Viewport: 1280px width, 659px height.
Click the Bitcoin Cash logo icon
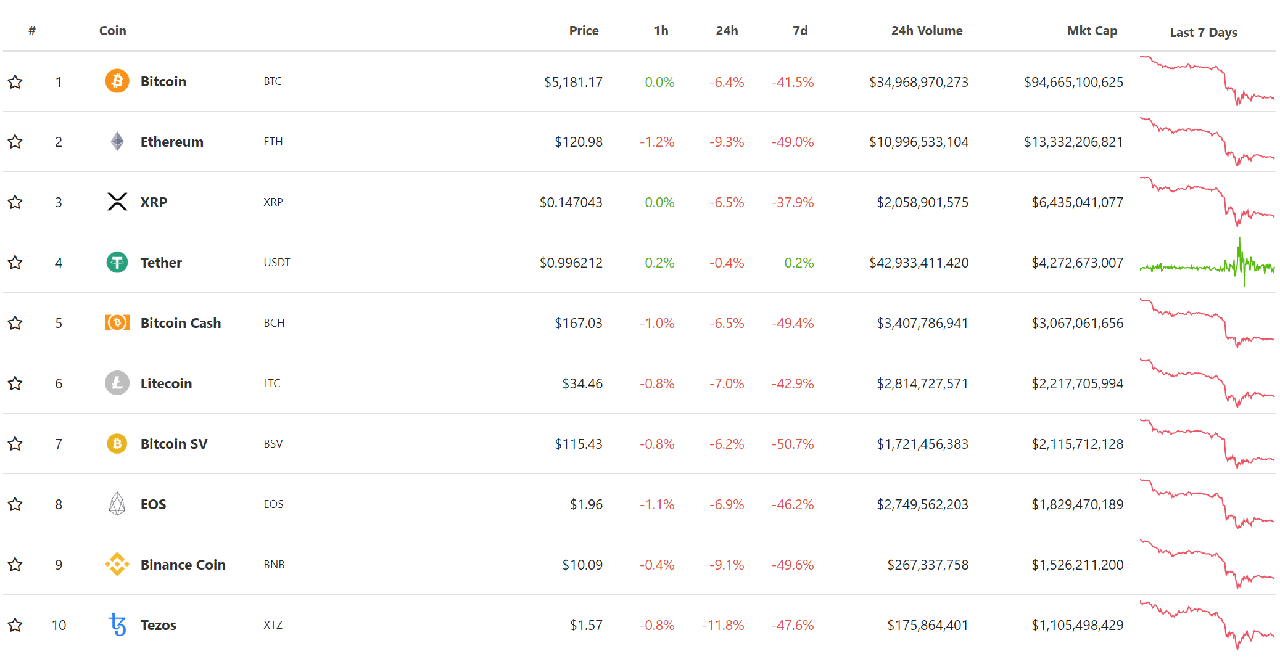coord(117,323)
